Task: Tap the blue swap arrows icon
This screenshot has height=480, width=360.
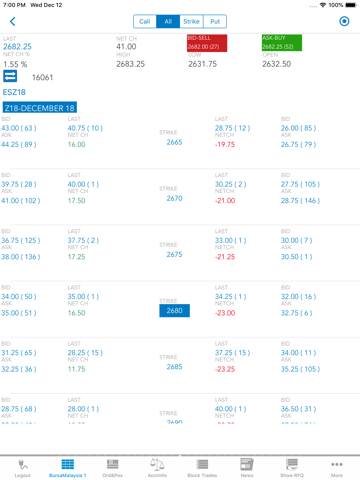Action: 10,76
